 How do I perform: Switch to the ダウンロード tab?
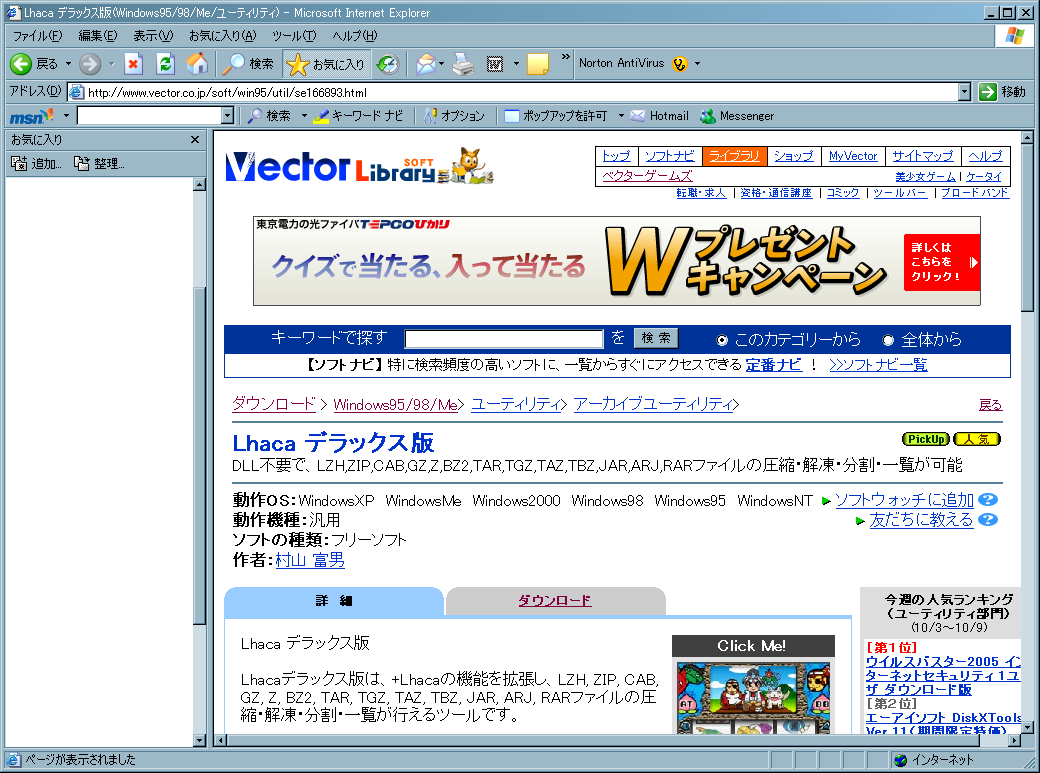(555, 601)
